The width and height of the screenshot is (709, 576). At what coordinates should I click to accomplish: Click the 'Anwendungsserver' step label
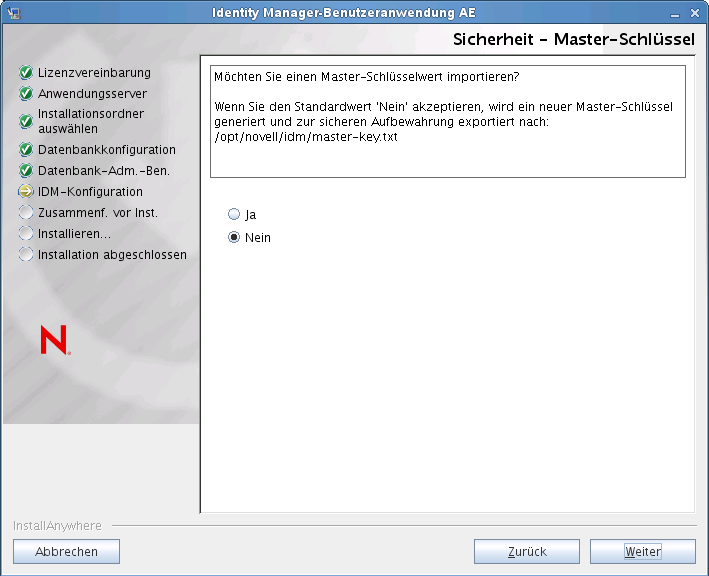92,94
